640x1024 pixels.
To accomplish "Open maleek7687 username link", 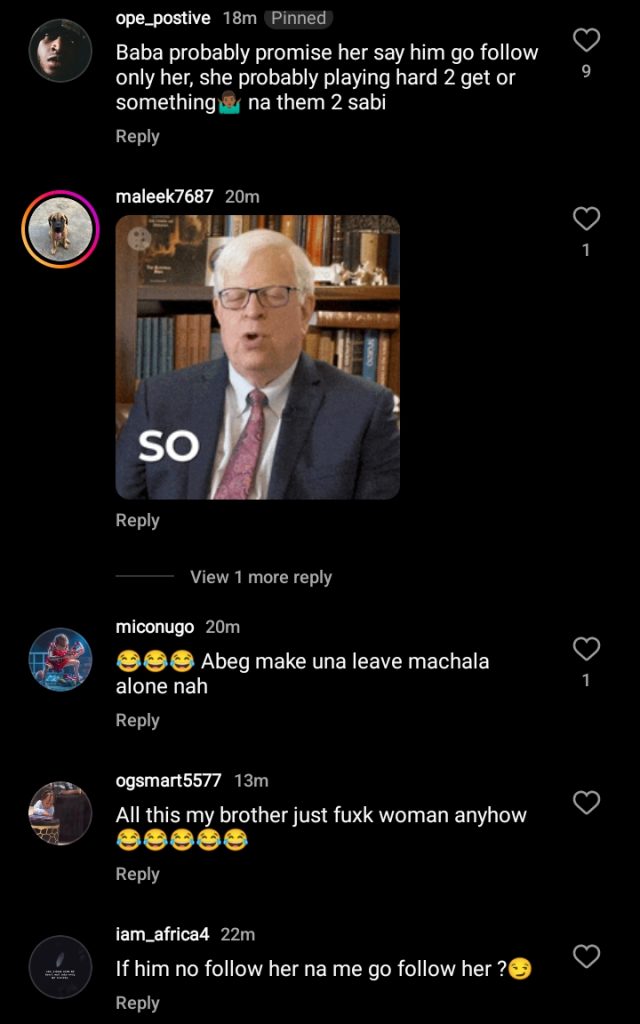I will click(x=165, y=197).
